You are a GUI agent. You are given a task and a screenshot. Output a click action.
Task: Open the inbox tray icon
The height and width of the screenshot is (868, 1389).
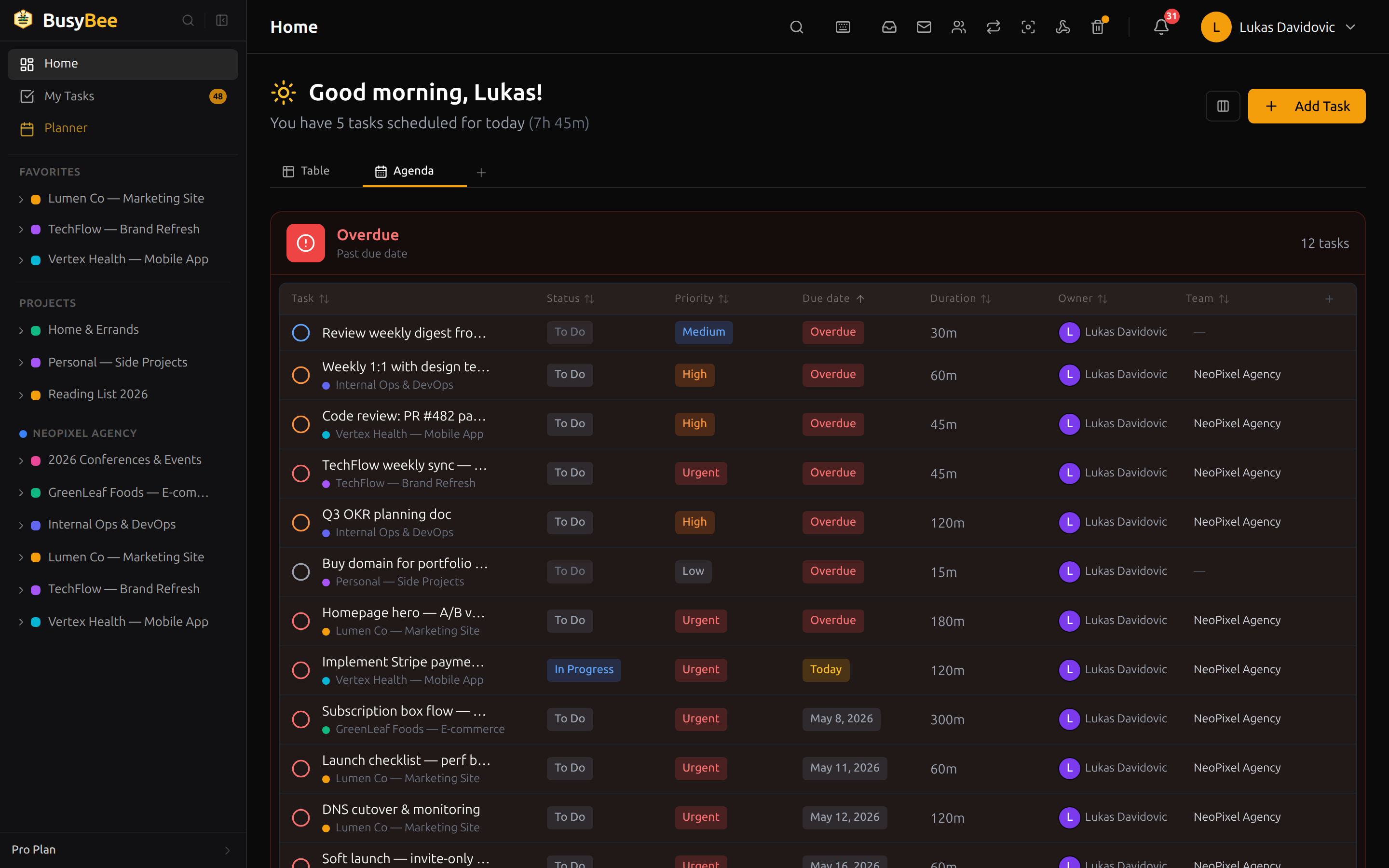[x=889, y=27]
